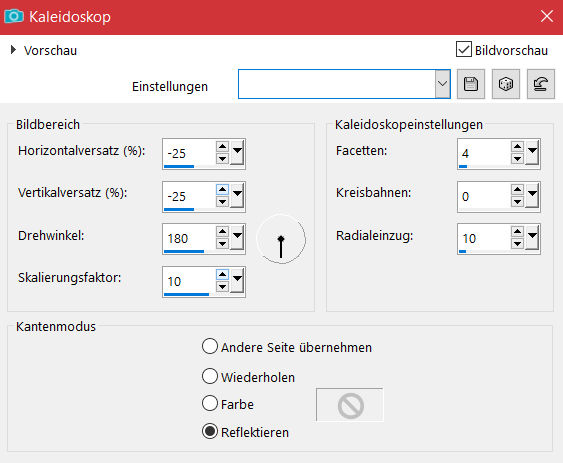Click the reset to default arrow icon
The image size is (563, 463).
540,84
